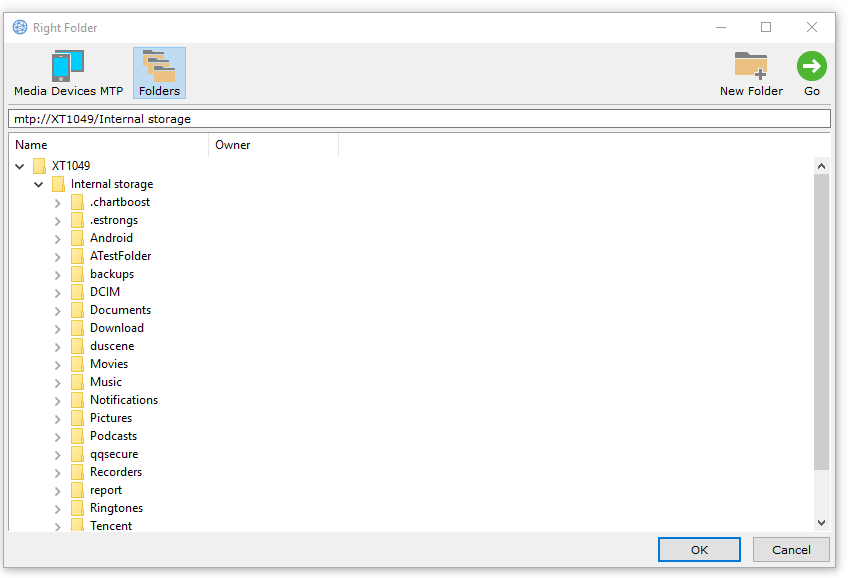Select the Ringtones folder

pos(116,508)
